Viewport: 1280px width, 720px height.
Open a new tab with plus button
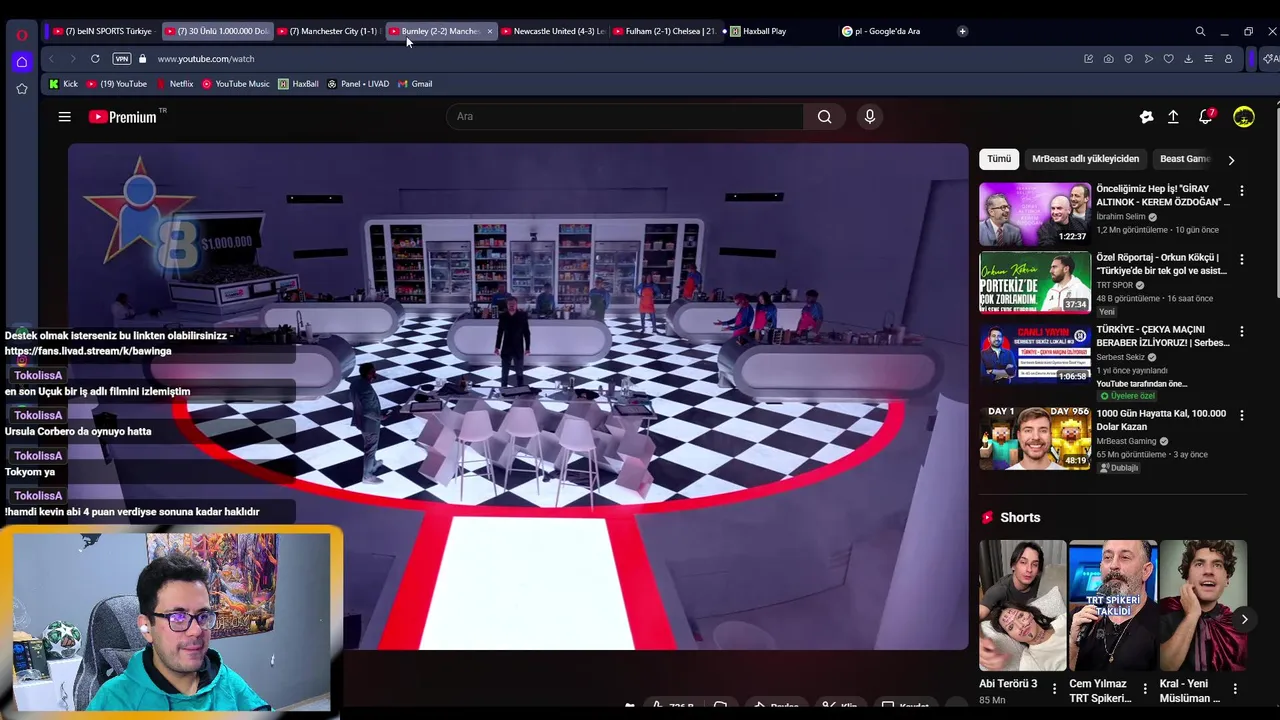point(962,31)
